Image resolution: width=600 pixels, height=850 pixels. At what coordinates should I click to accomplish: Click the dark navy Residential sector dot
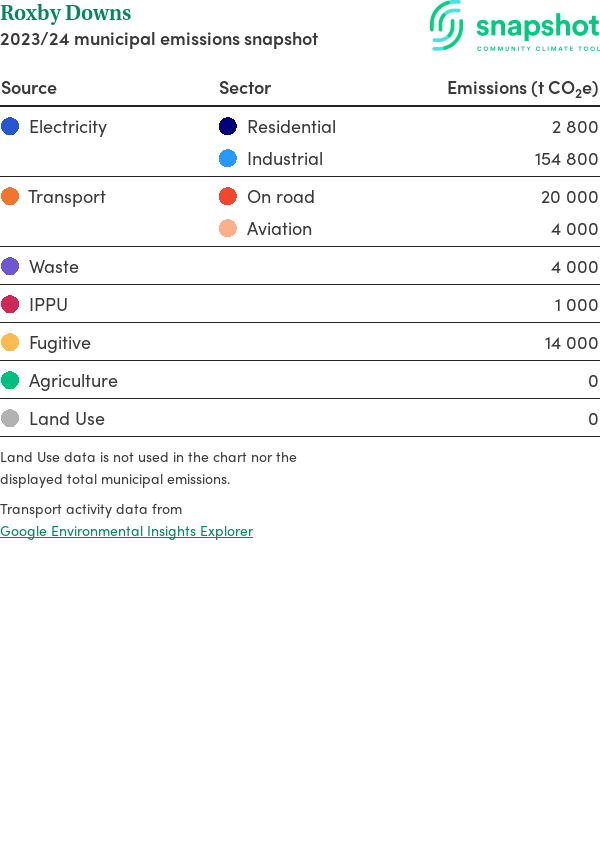228,127
